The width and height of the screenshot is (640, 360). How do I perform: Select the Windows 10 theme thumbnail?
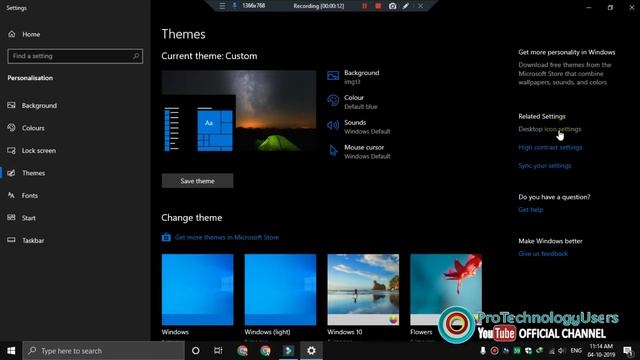point(363,290)
